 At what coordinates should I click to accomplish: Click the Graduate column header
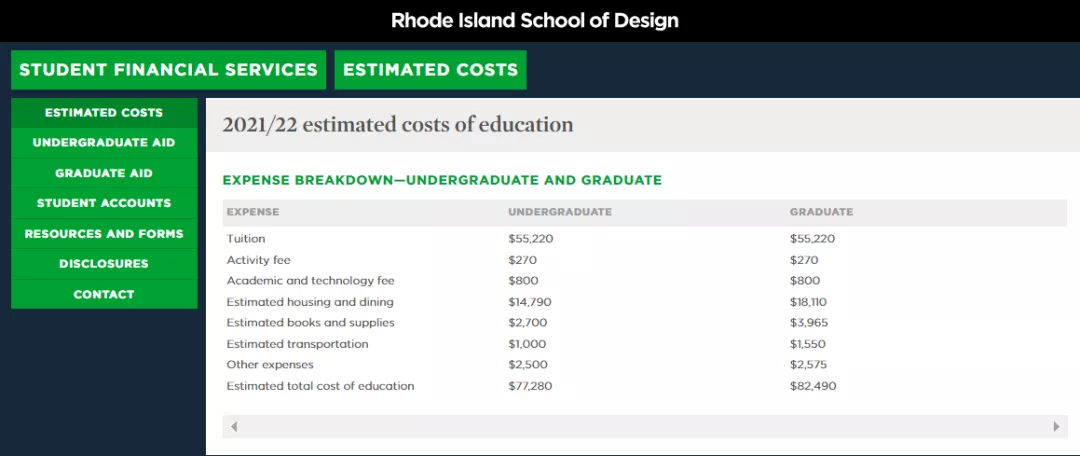tap(821, 212)
